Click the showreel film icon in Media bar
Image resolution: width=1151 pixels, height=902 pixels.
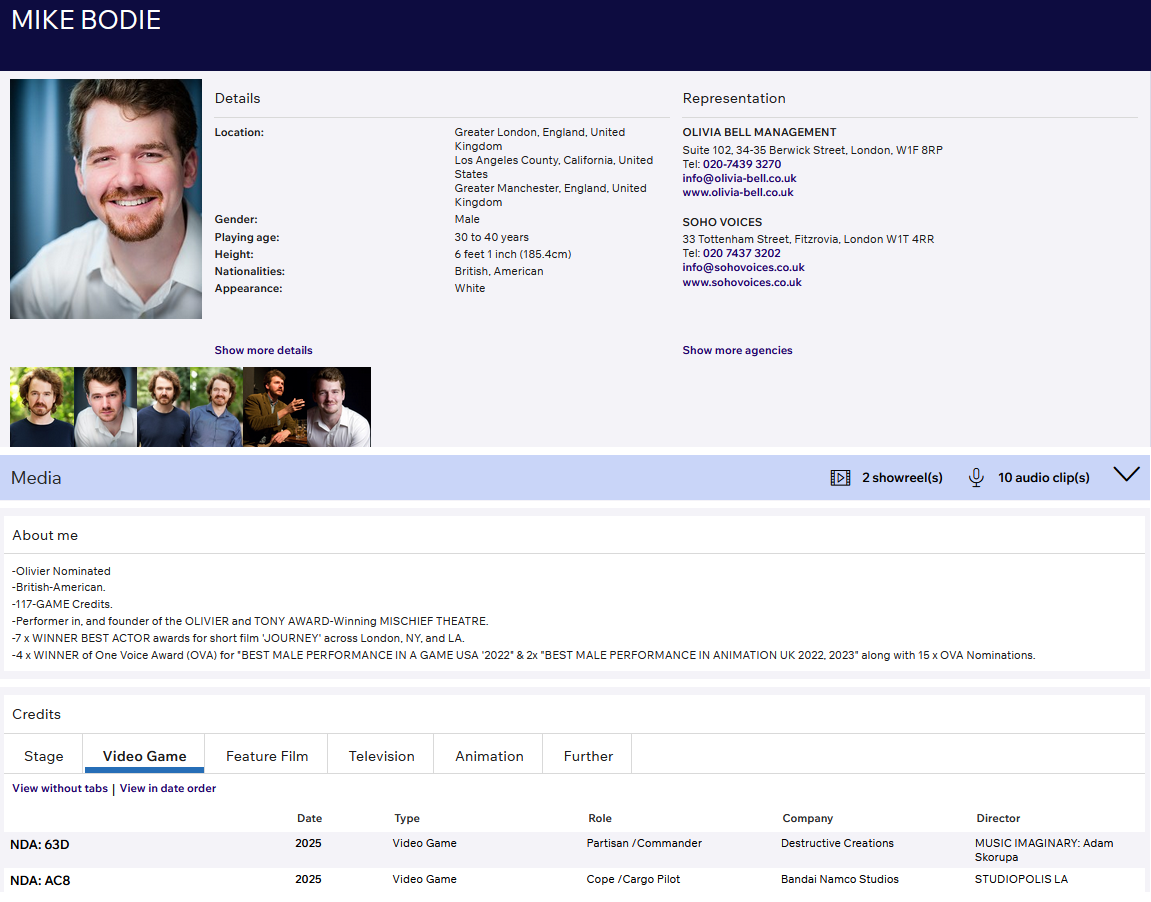[x=840, y=478]
